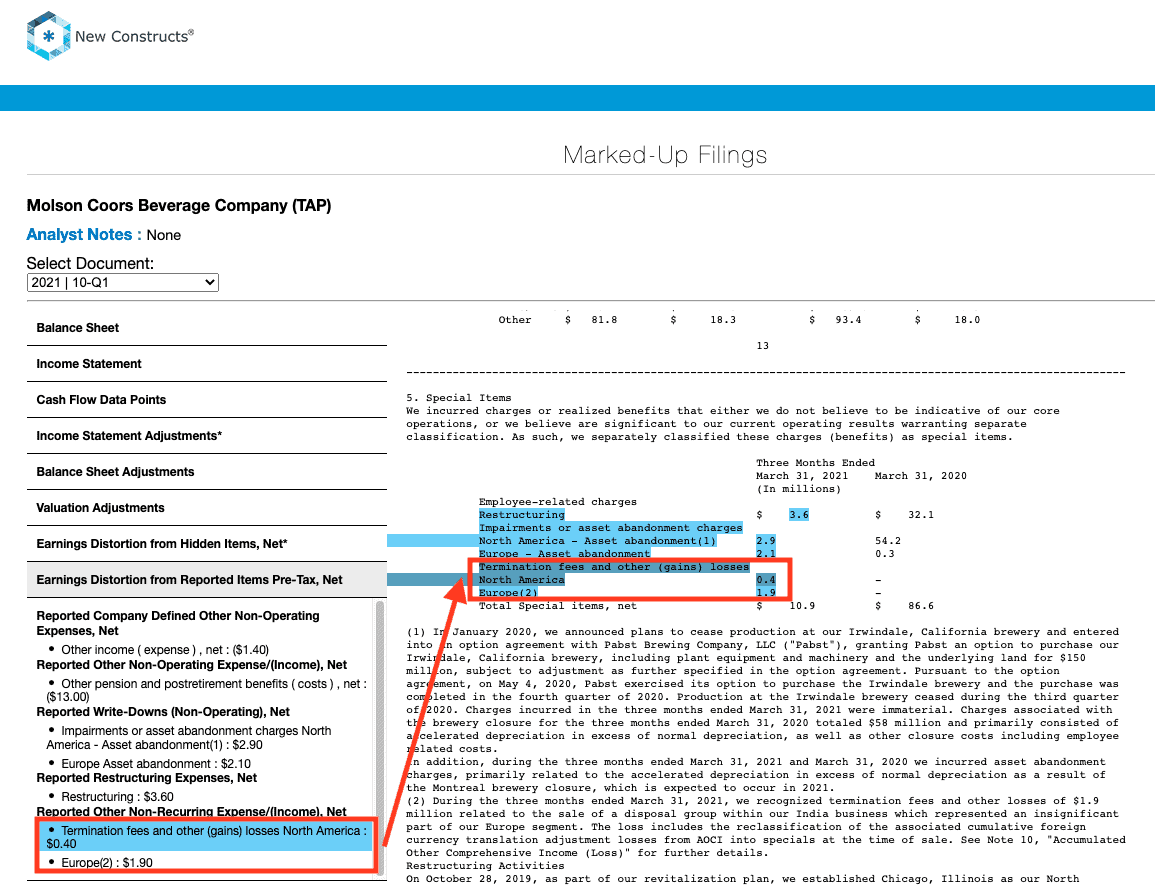Image resolution: width=1155 pixels, height=886 pixels.
Task: Click highlighted value 3.6 in filing
Action: [798, 515]
